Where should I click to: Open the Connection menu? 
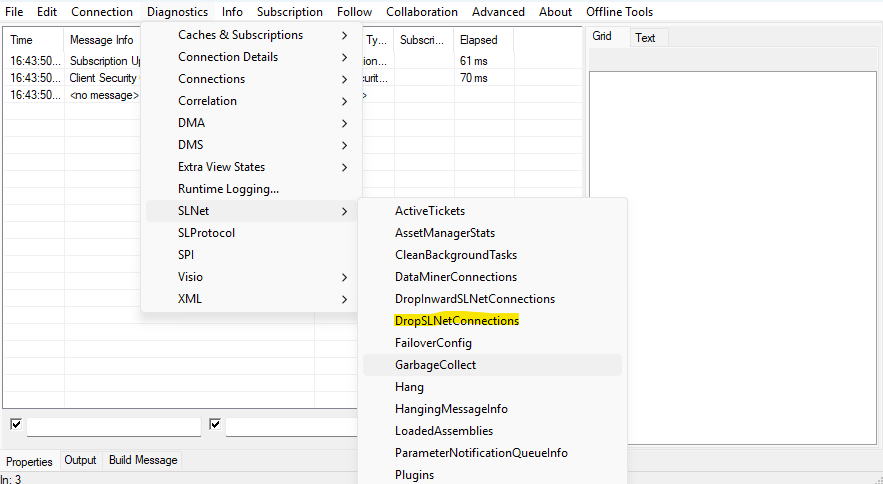point(102,12)
